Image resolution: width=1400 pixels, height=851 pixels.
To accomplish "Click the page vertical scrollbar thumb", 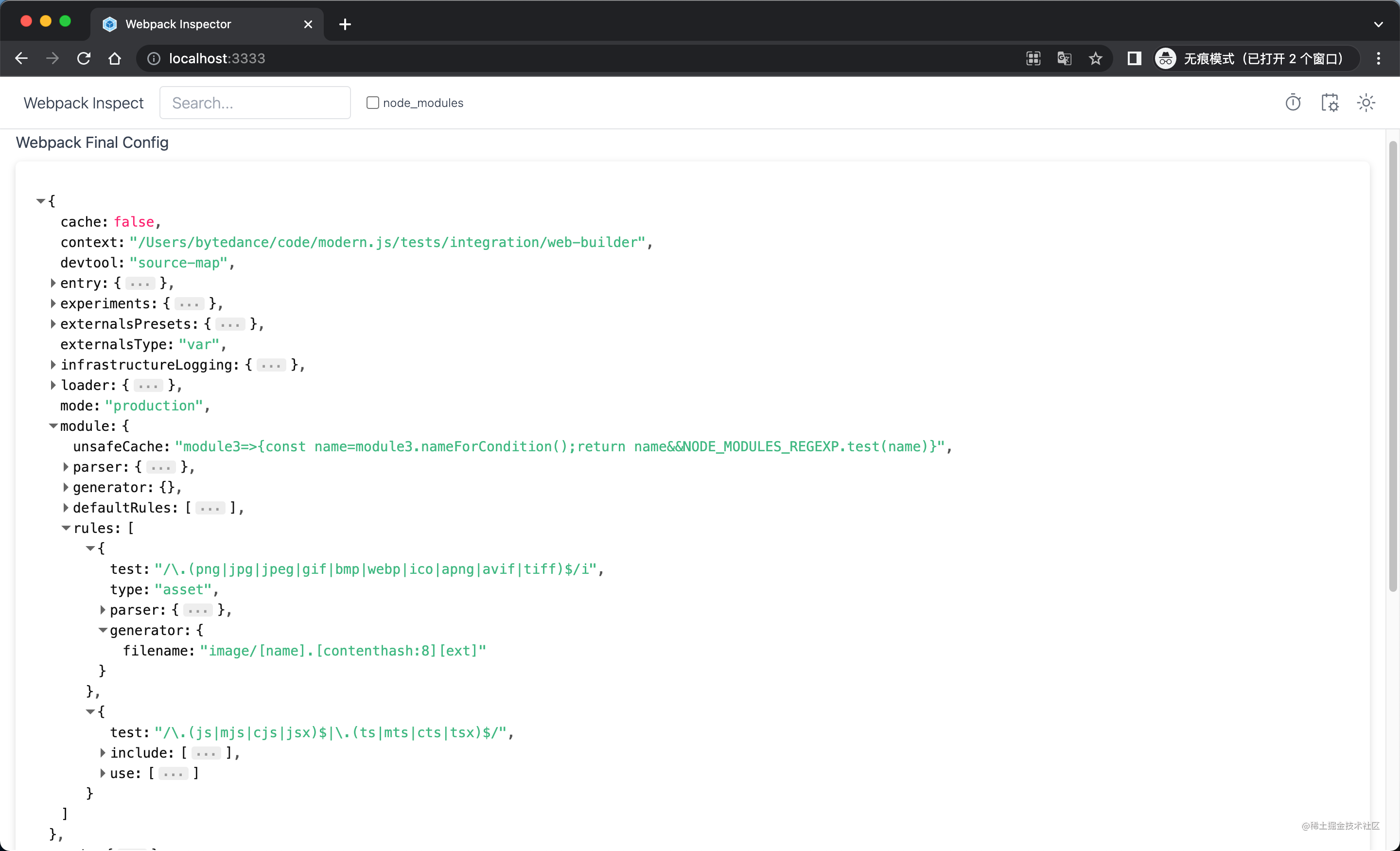I will [x=1393, y=367].
